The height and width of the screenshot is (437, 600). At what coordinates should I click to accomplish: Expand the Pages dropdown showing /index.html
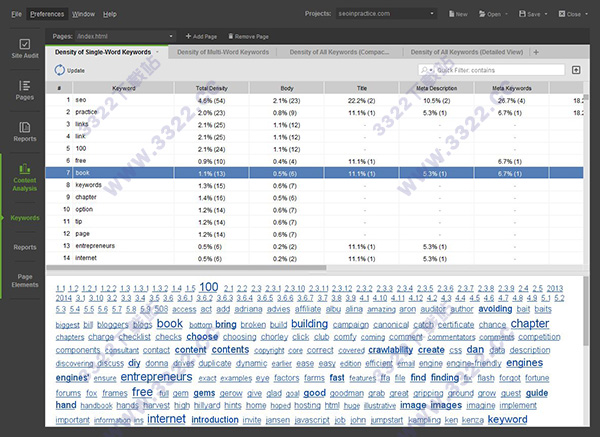[172, 36]
